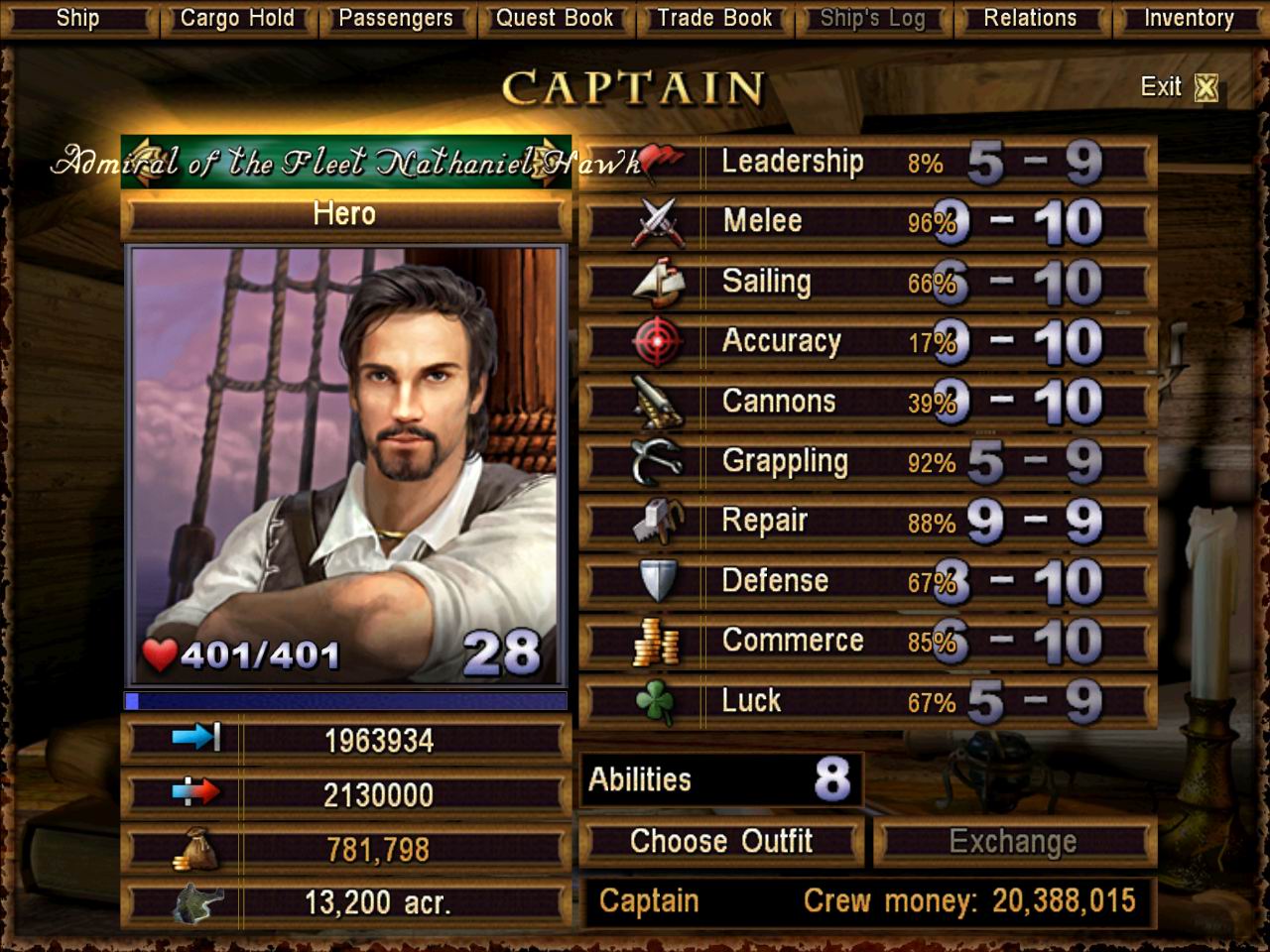Click the Defense shield icon
This screenshot has height=952, width=1270.
pyautogui.click(x=658, y=581)
